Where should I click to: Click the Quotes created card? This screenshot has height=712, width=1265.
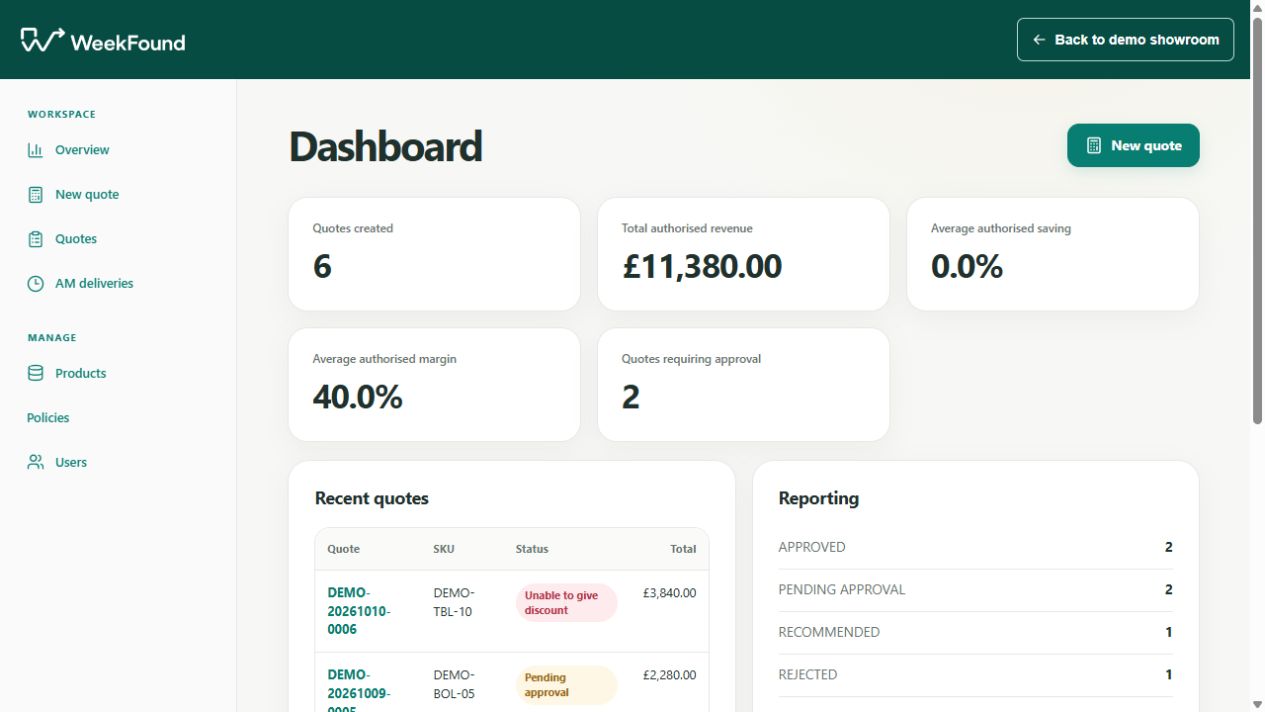[x=434, y=254]
